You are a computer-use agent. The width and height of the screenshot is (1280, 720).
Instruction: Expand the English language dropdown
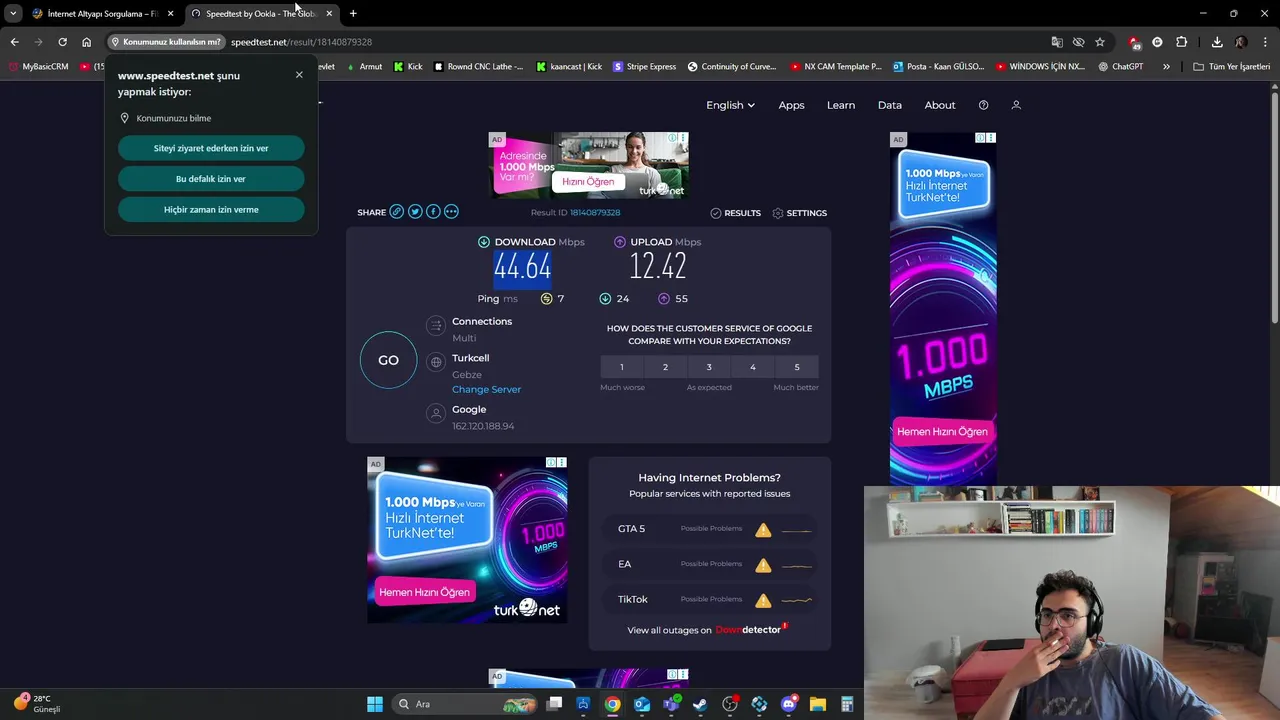730,105
